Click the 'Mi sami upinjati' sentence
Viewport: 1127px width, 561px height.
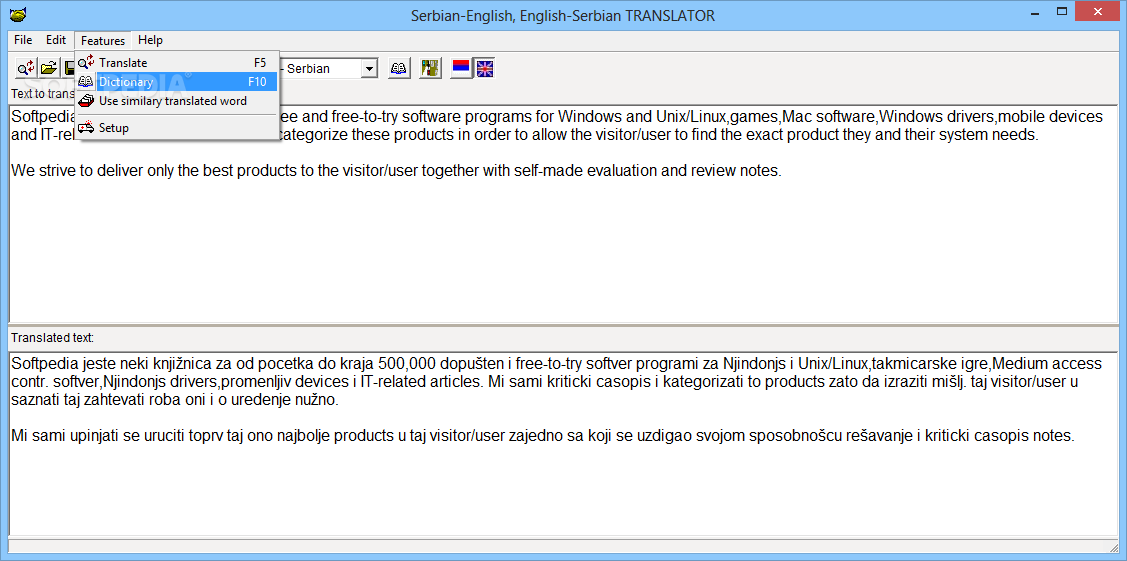click(x=543, y=435)
